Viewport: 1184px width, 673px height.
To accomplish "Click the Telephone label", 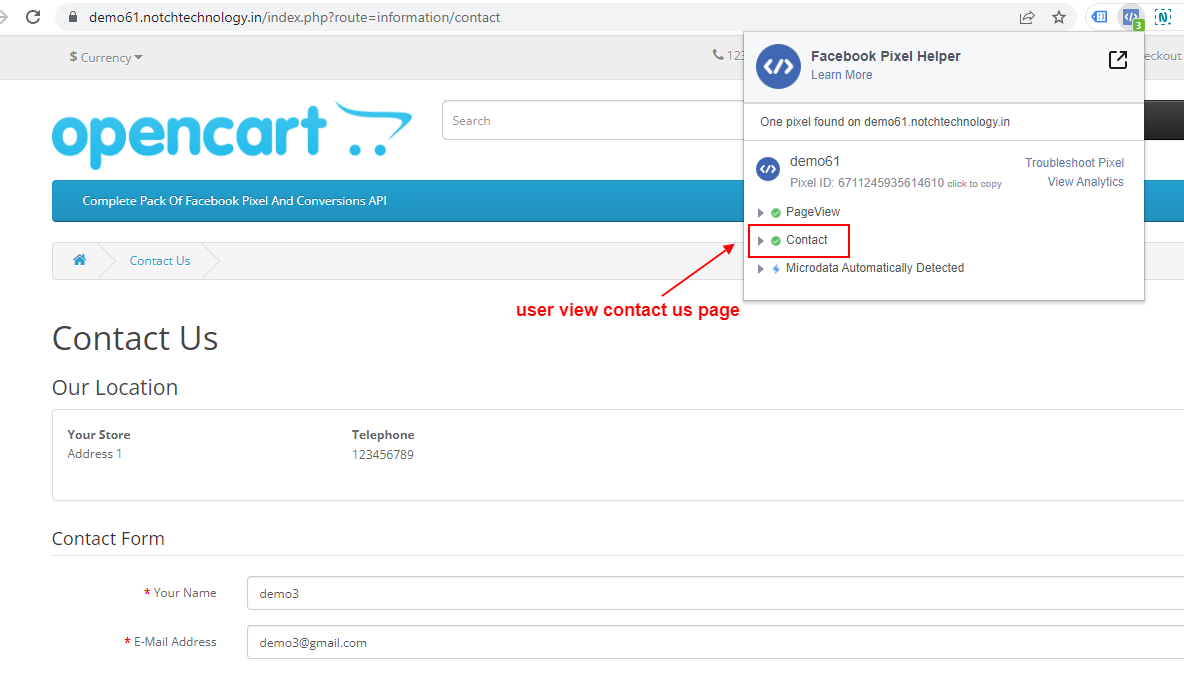I will point(383,435).
